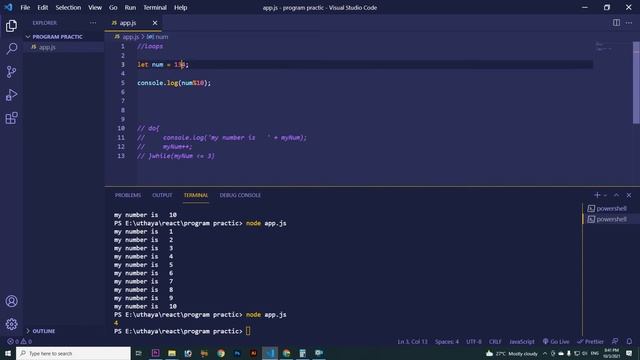The image size is (640, 360).
Task: Open the terminal launch profile dropdown arrow
Action: (605, 195)
